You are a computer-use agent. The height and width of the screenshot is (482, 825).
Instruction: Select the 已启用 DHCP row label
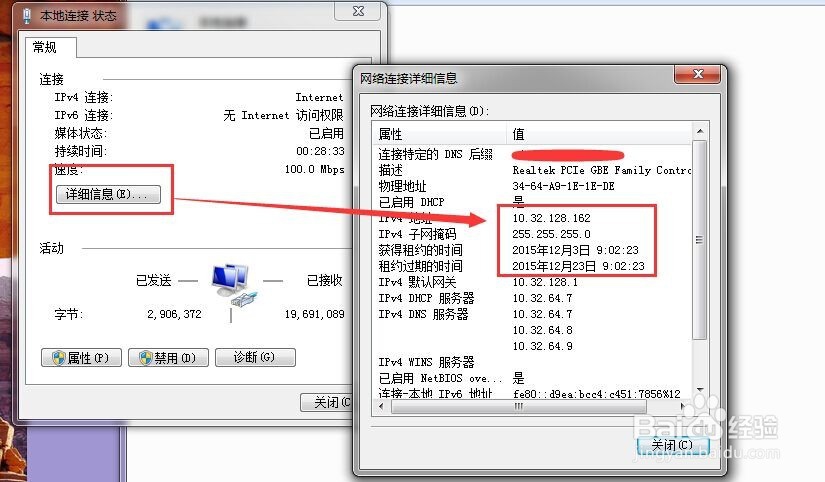(411, 202)
